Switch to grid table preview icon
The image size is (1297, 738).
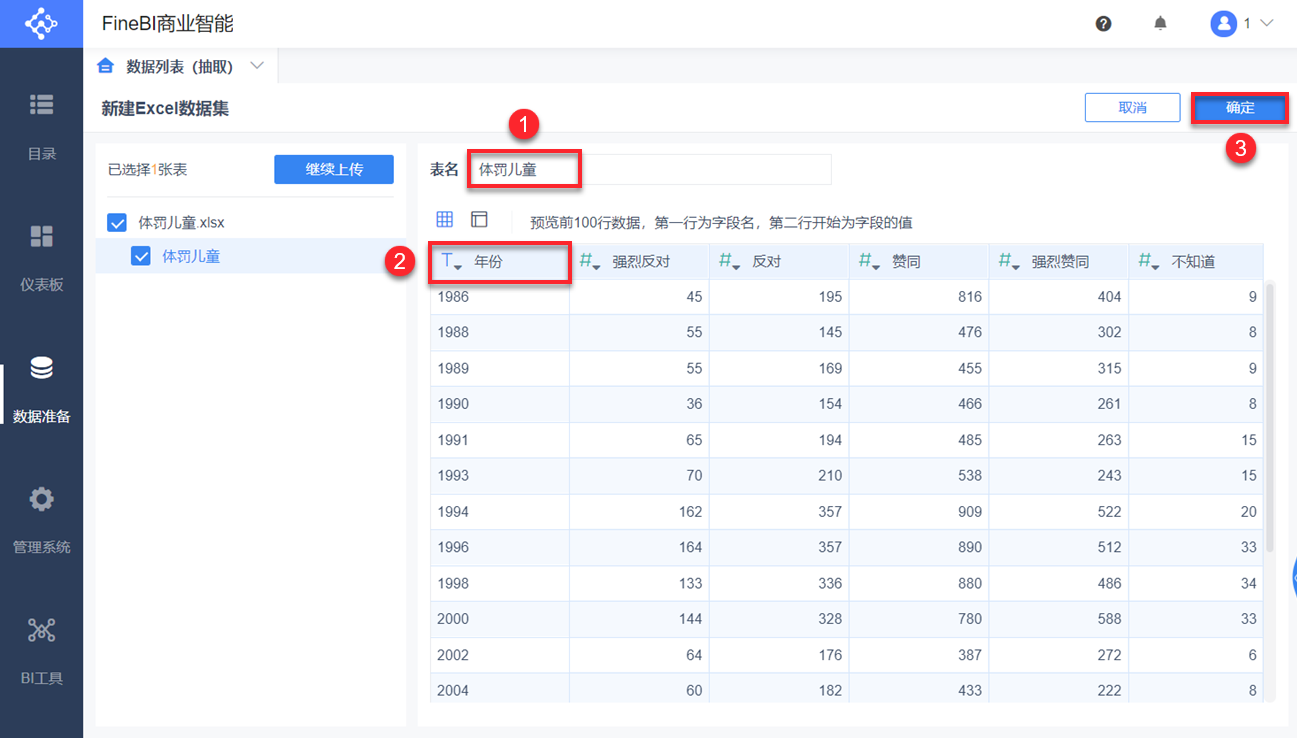445,220
